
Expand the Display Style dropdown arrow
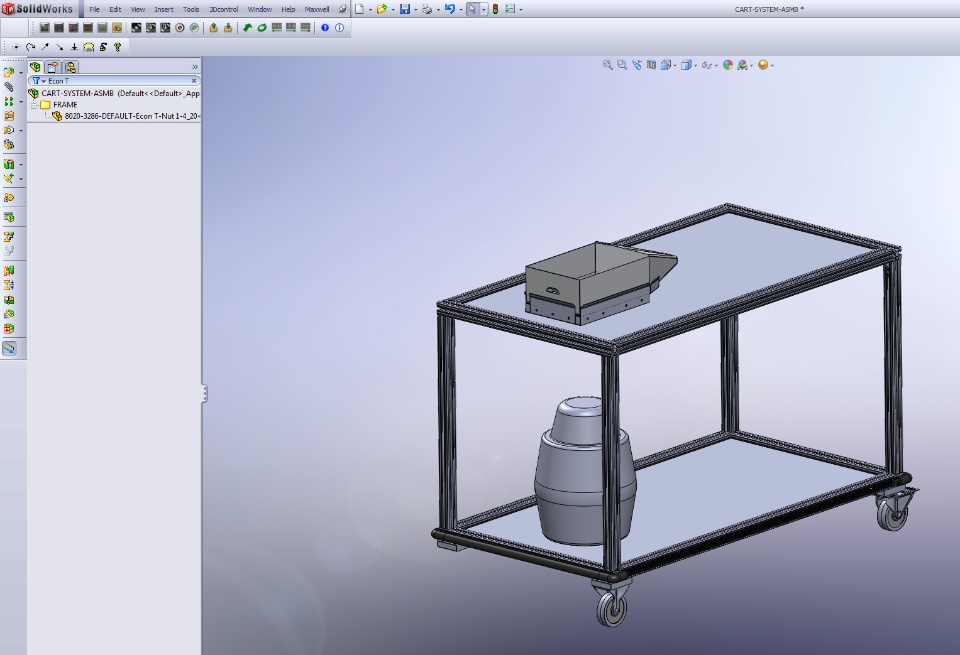(x=696, y=66)
